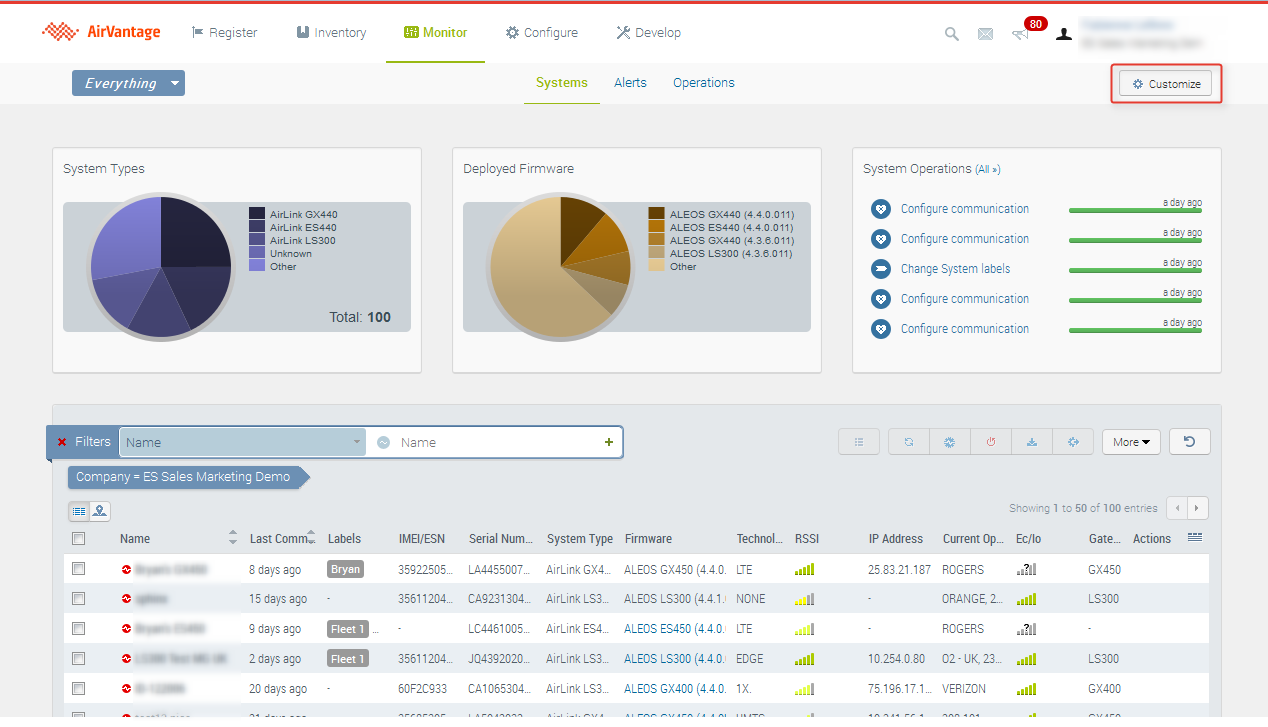
Task: Check the row with 2 days ago
Action: tap(79, 659)
